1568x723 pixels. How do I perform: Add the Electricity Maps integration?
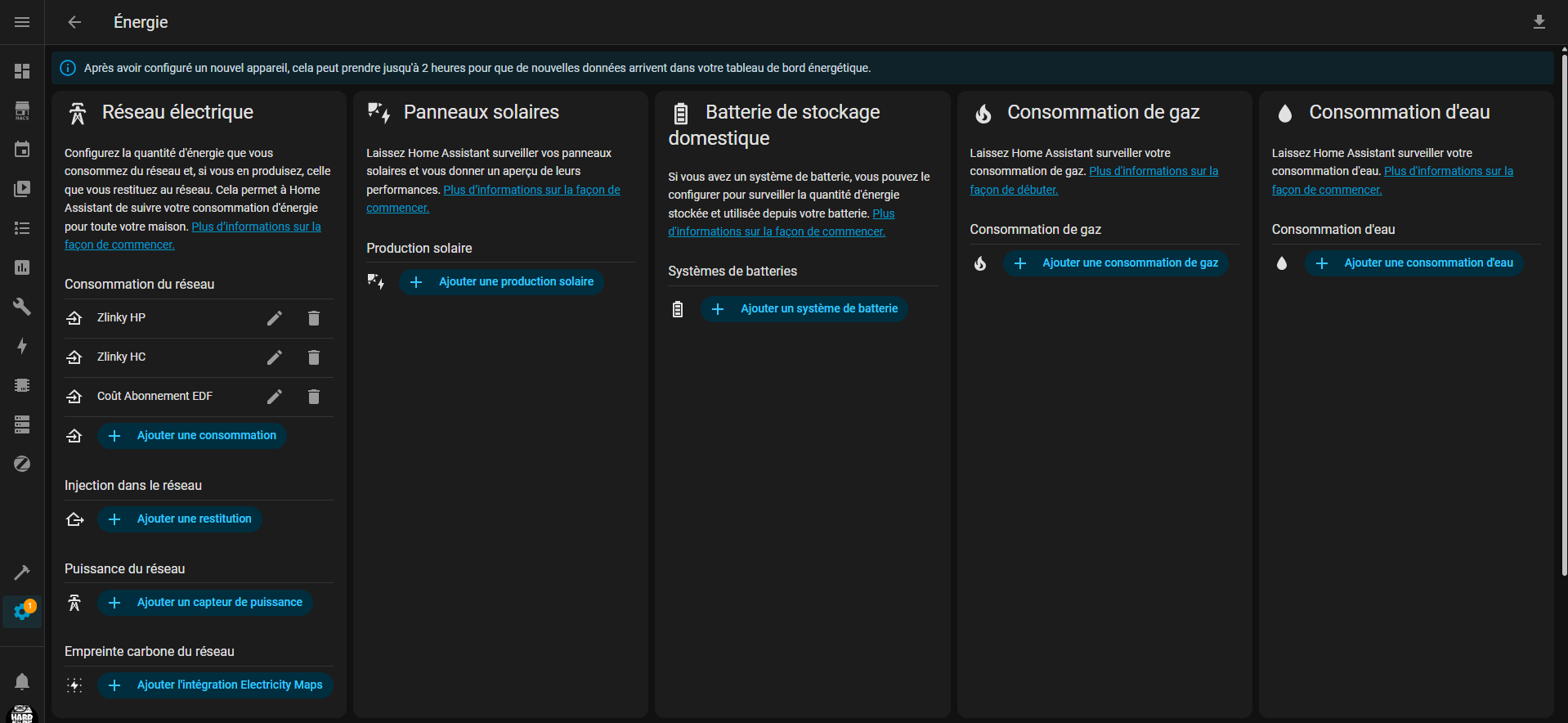point(215,685)
